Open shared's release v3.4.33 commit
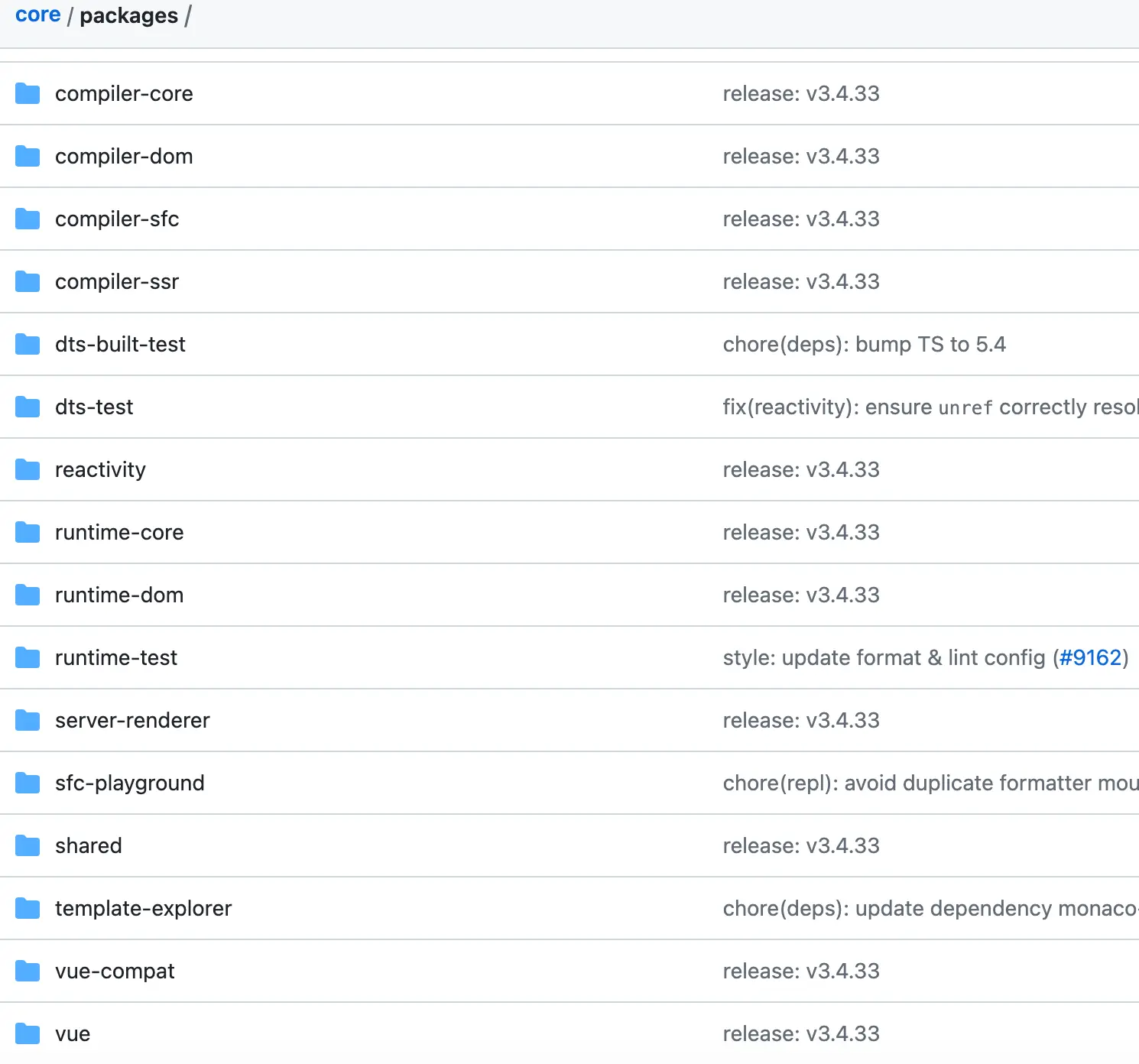 pos(801,845)
